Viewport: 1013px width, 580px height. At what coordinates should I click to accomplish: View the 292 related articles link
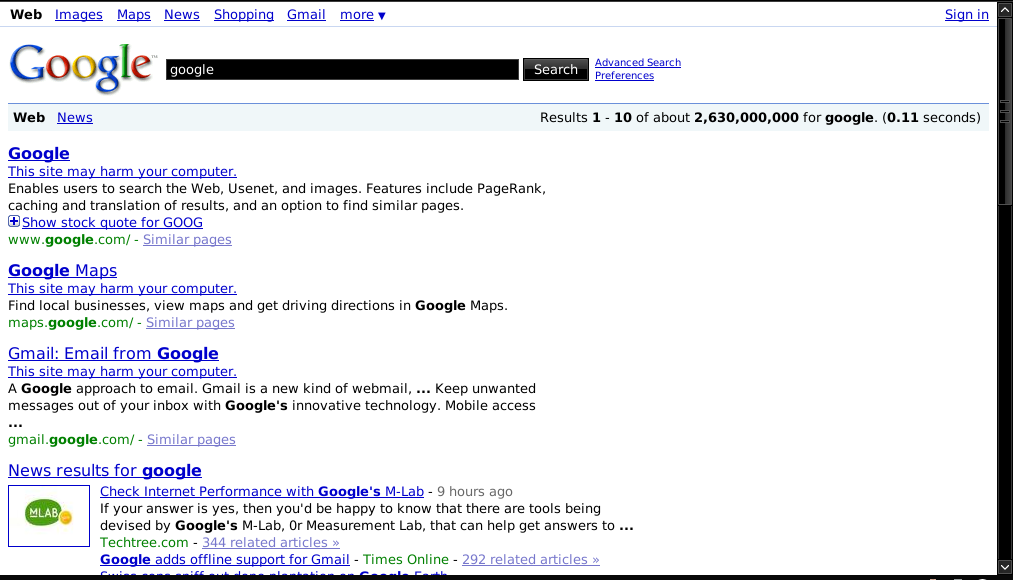tap(530, 559)
